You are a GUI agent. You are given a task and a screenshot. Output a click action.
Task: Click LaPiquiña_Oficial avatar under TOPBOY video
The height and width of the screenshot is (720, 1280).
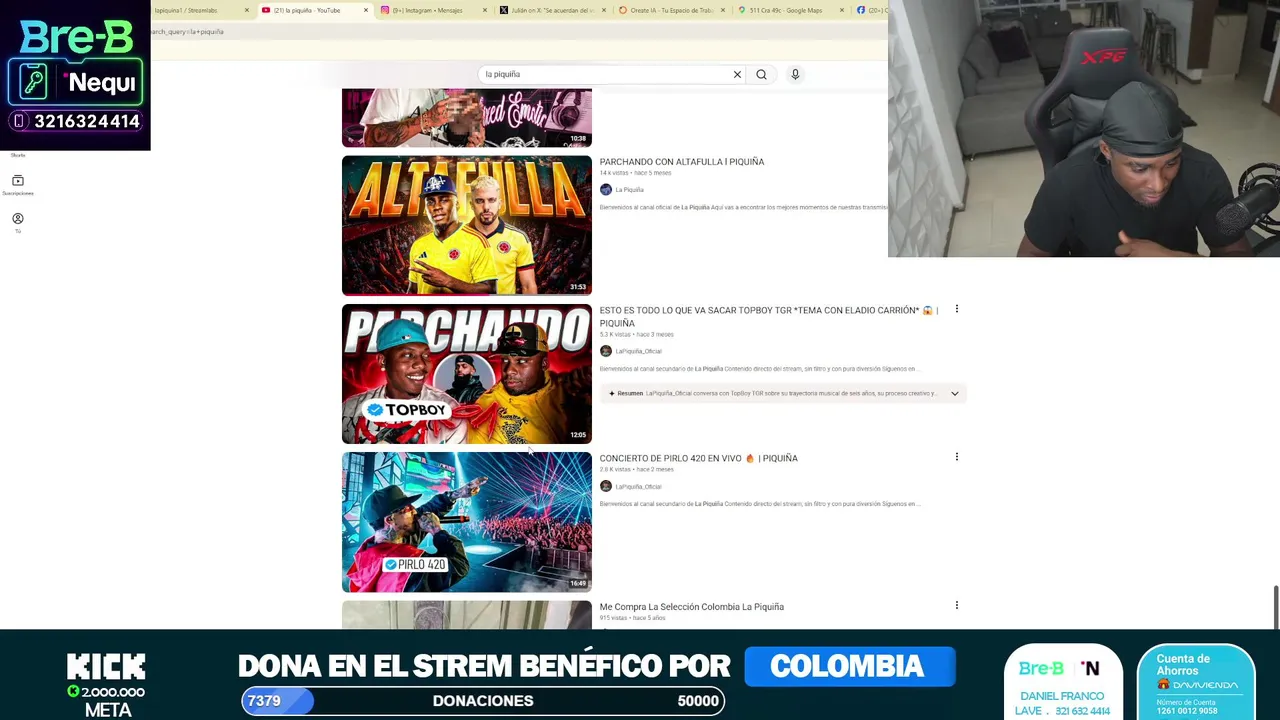[x=605, y=351]
